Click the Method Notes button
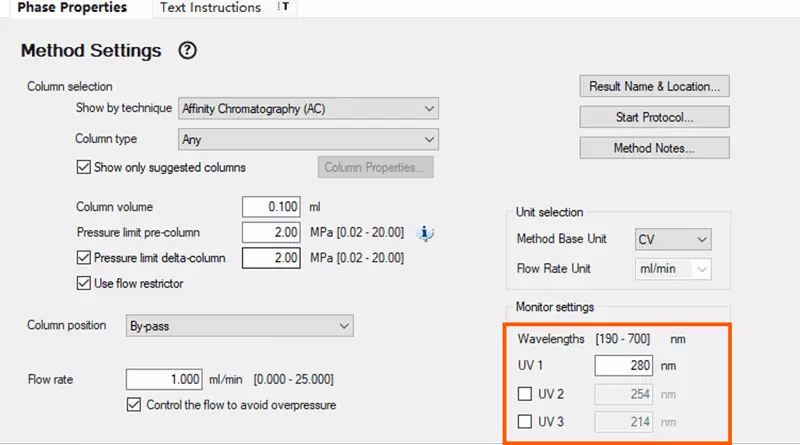The image size is (800, 445). click(x=654, y=148)
